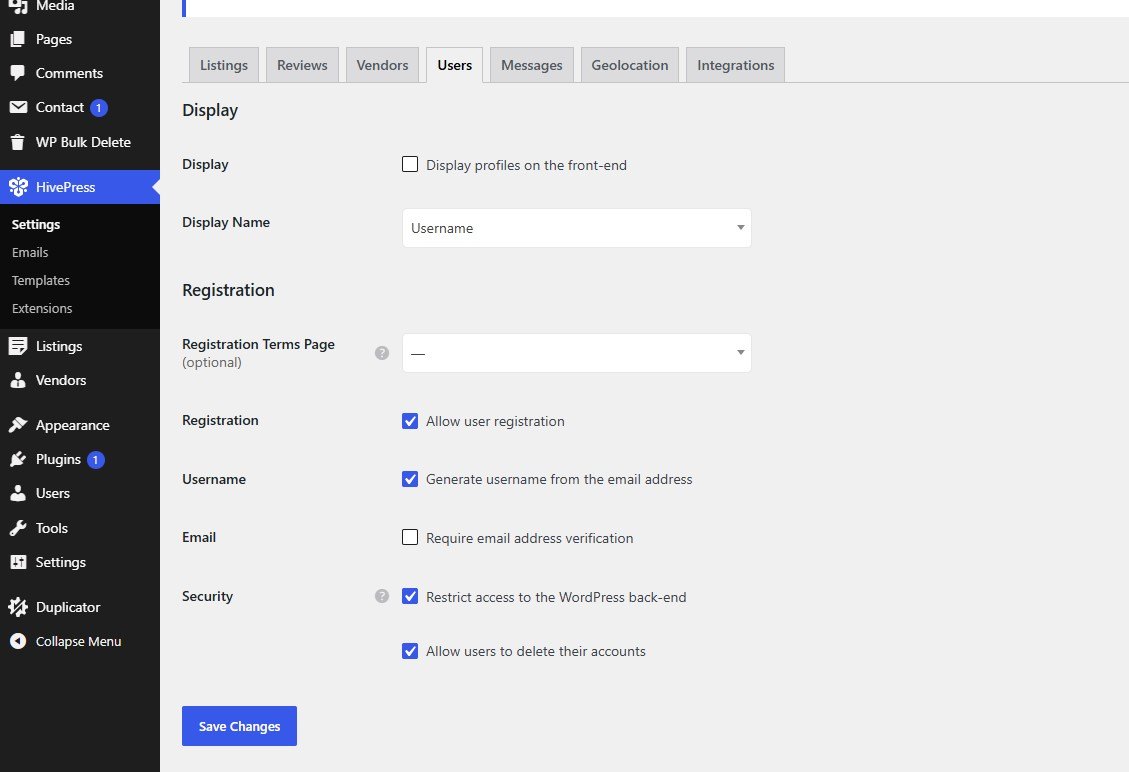The width and height of the screenshot is (1129, 772).
Task: Uncheck Generate username from the email address
Action: pyautogui.click(x=410, y=479)
